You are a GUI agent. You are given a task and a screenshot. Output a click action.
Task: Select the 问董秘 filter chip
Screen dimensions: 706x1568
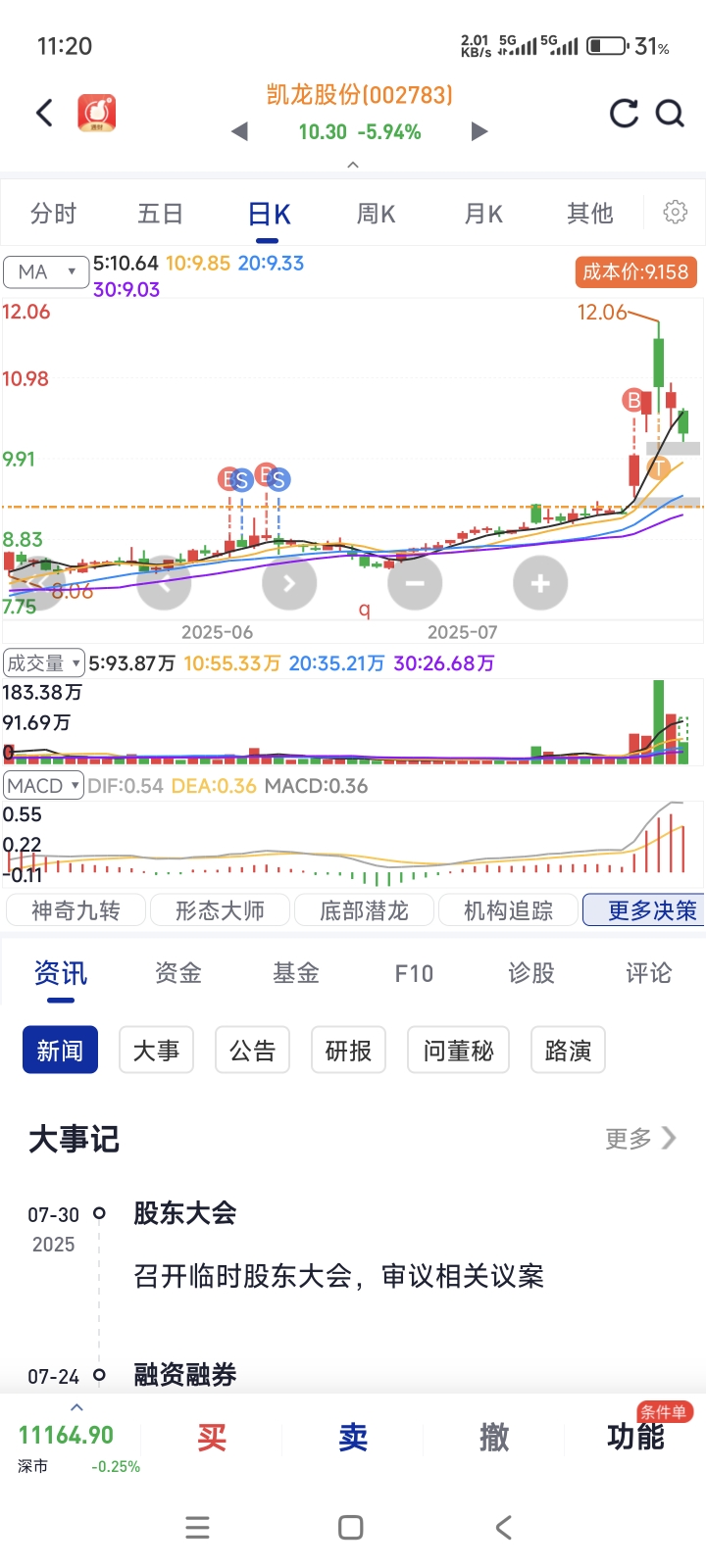[x=458, y=1051]
